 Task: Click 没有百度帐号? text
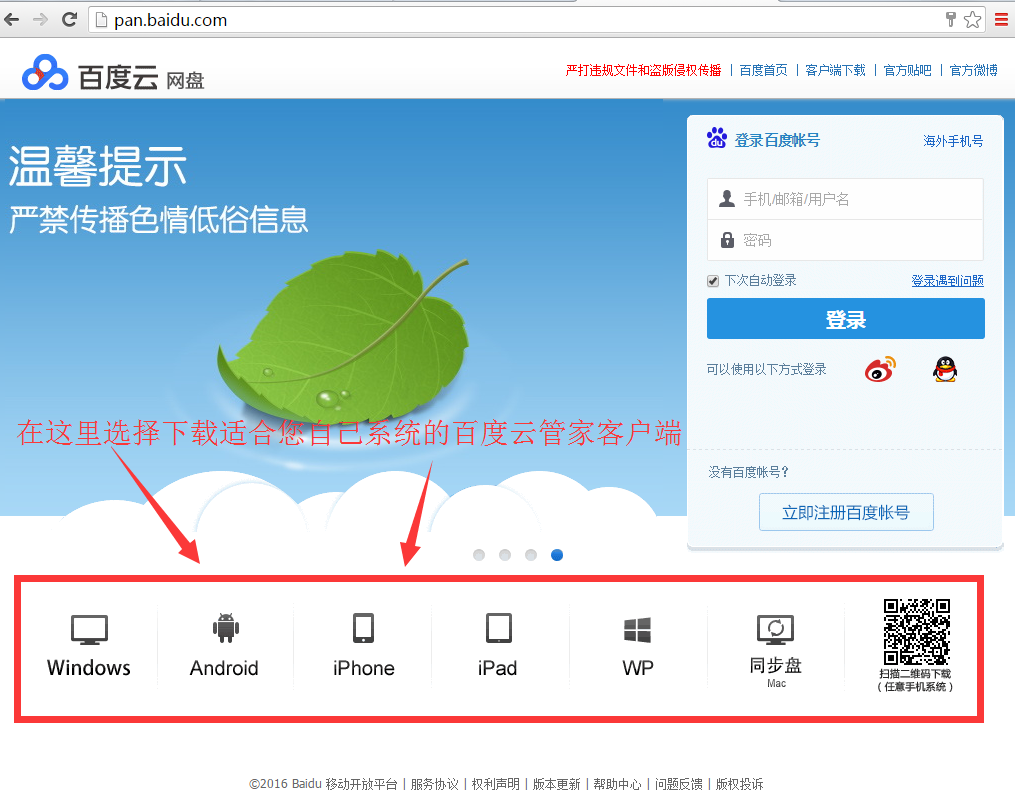(748, 472)
